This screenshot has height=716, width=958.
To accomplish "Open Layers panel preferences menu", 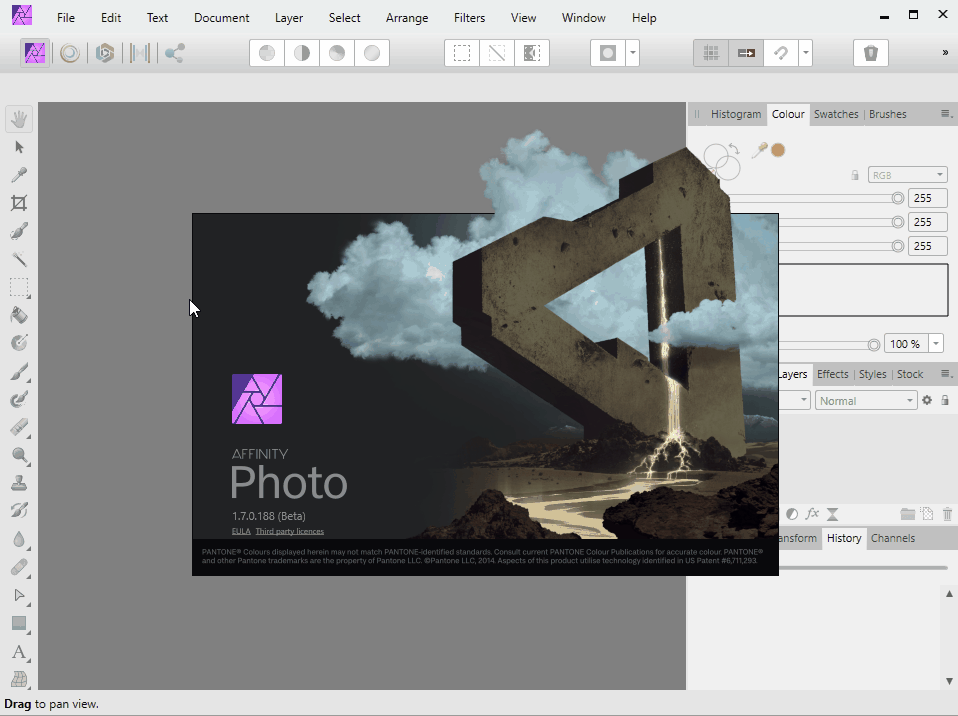I will [946, 374].
